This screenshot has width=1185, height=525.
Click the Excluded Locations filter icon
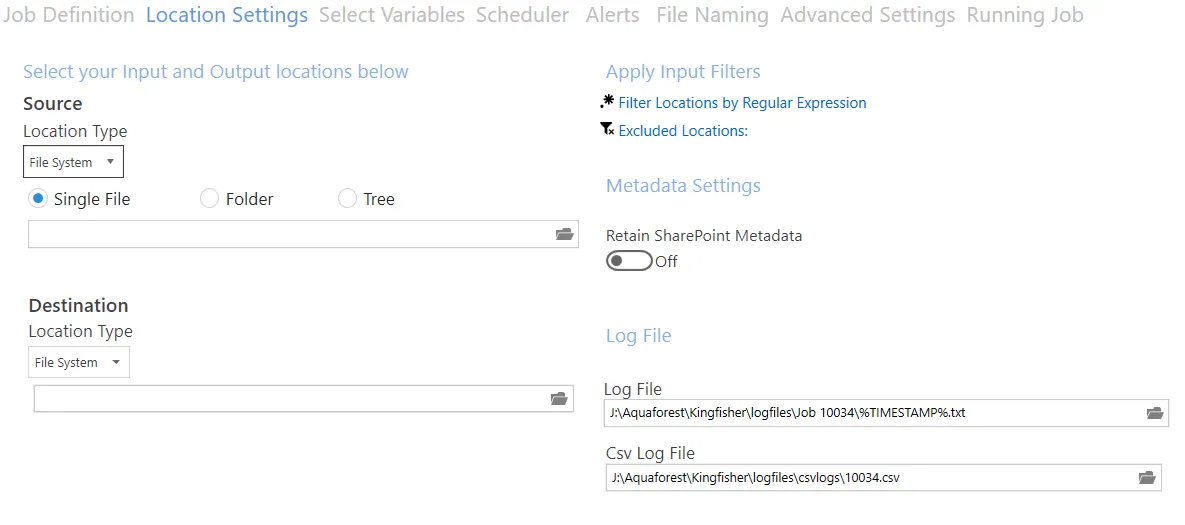coord(607,130)
